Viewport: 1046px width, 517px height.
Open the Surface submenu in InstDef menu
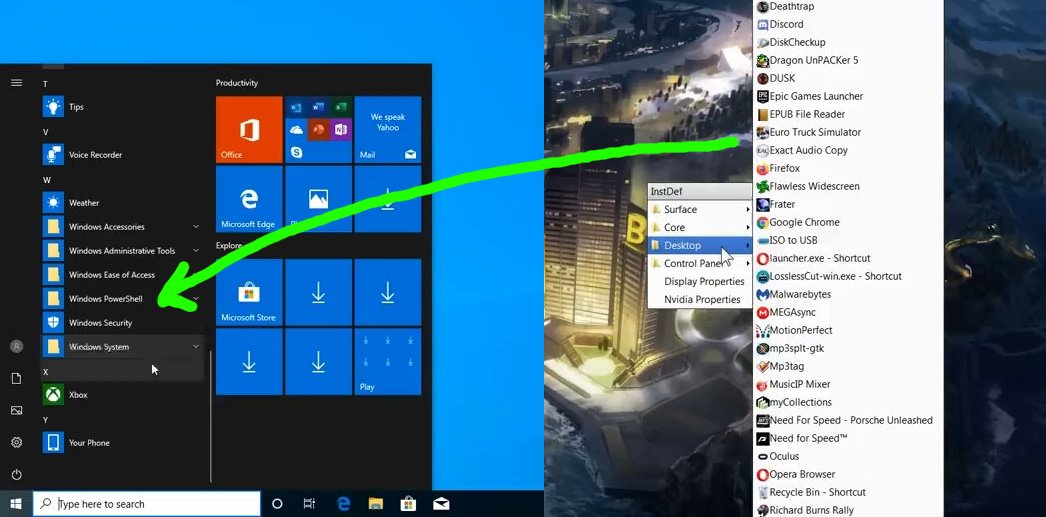pyautogui.click(x=700, y=209)
